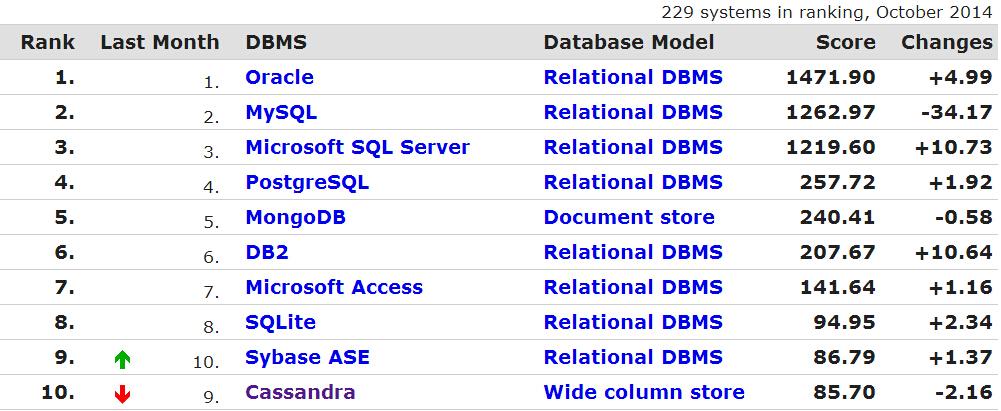Viewport: 1001px width, 411px height.
Task: Go to the PostgreSQL page
Action: [x=307, y=182]
